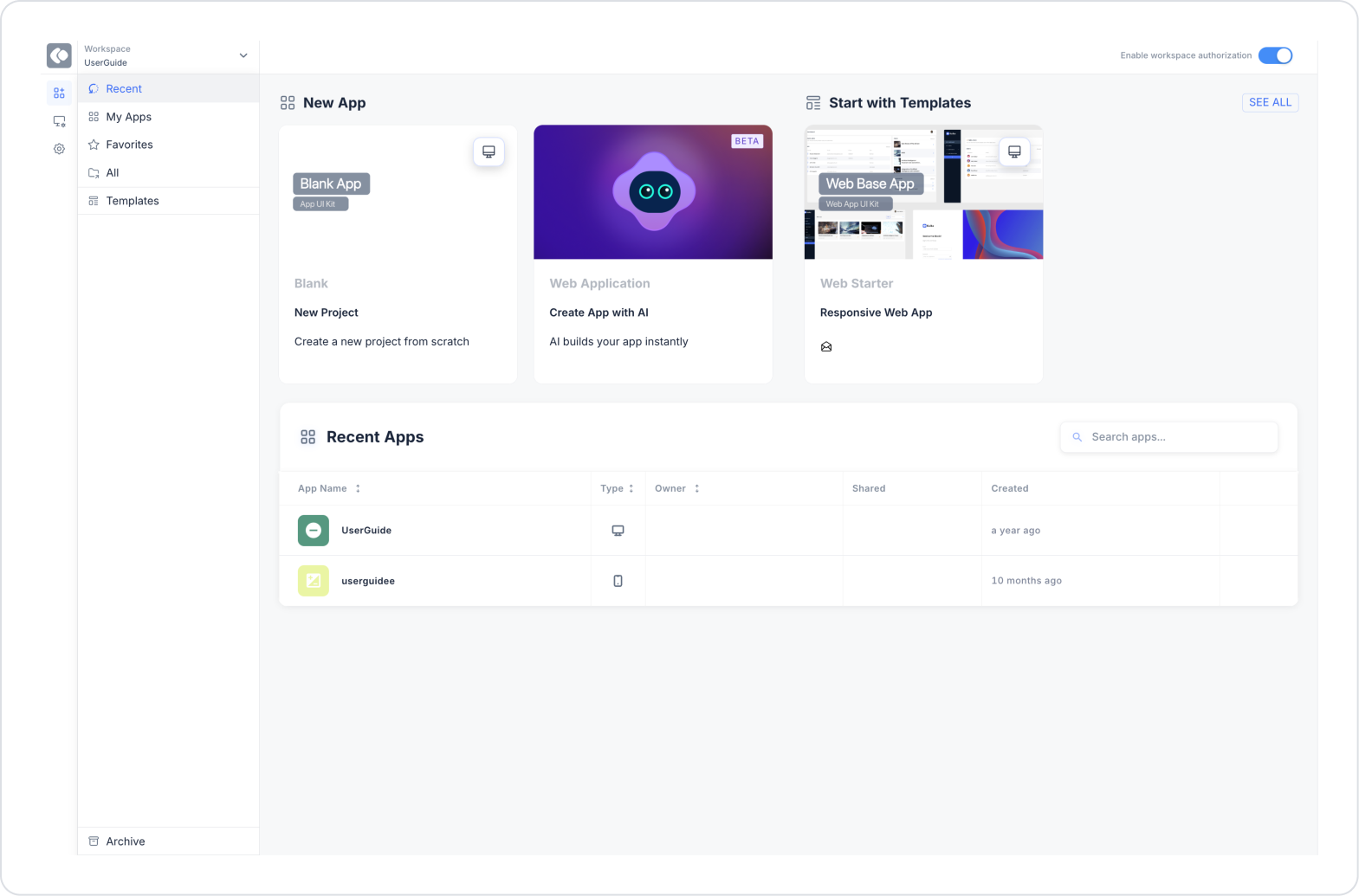Click the mobile type icon in userguidee row
Image resolution: width=1359 pixels, height=896 pixels.
(618, 581)
